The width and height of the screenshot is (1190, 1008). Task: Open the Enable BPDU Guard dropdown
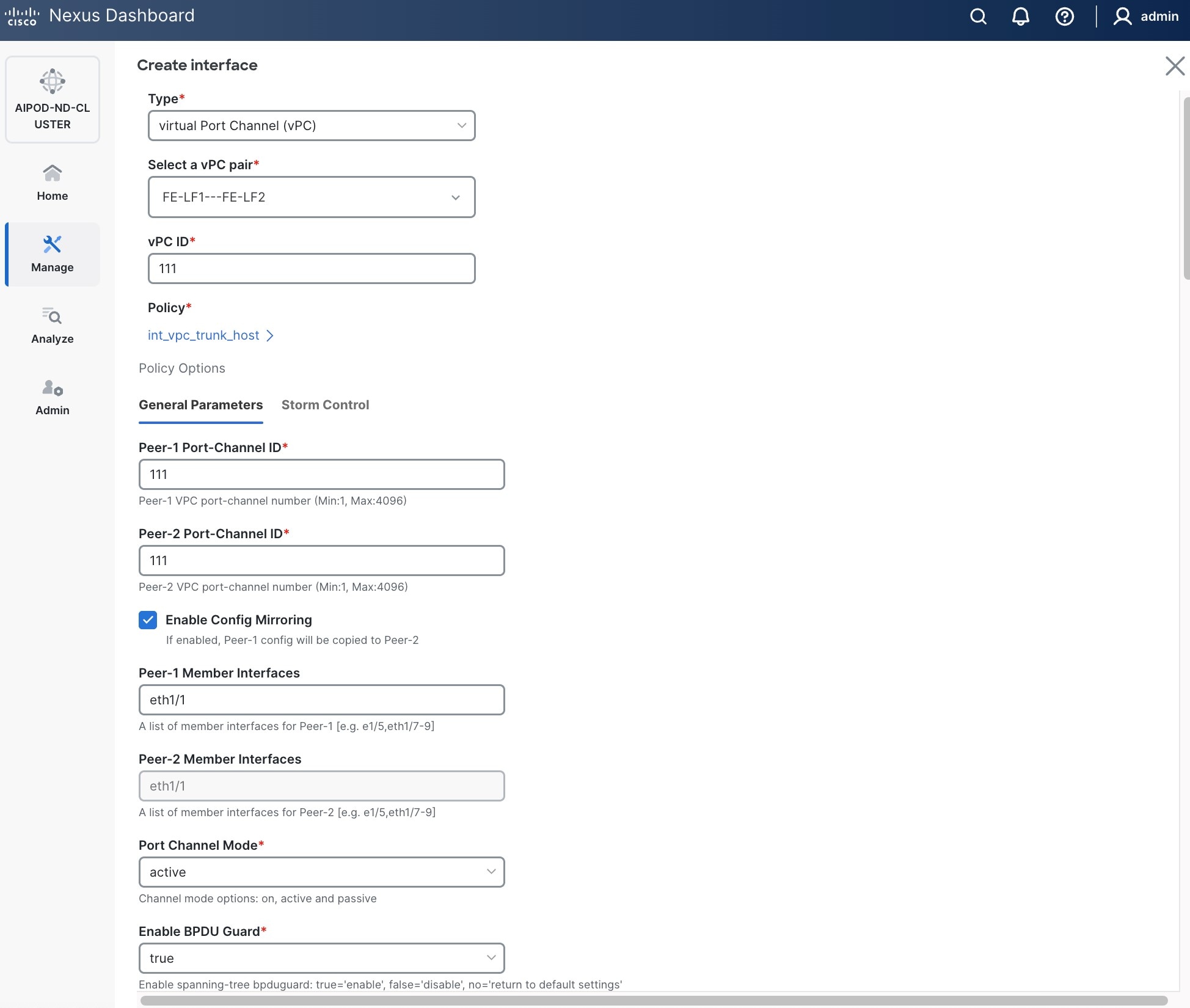[x=321, y=958]
